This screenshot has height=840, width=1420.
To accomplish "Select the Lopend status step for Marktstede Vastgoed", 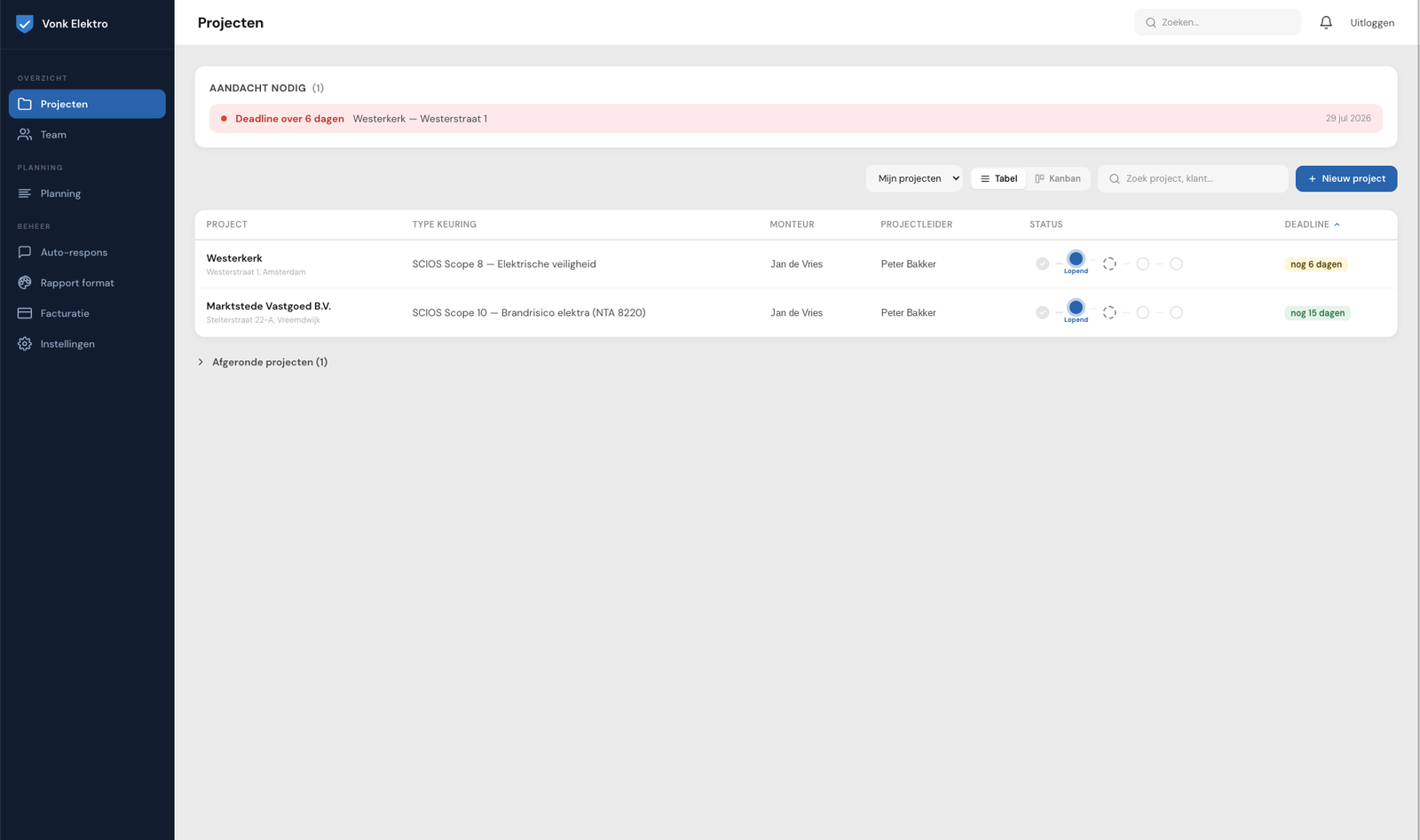I will tap(1076, 310).
